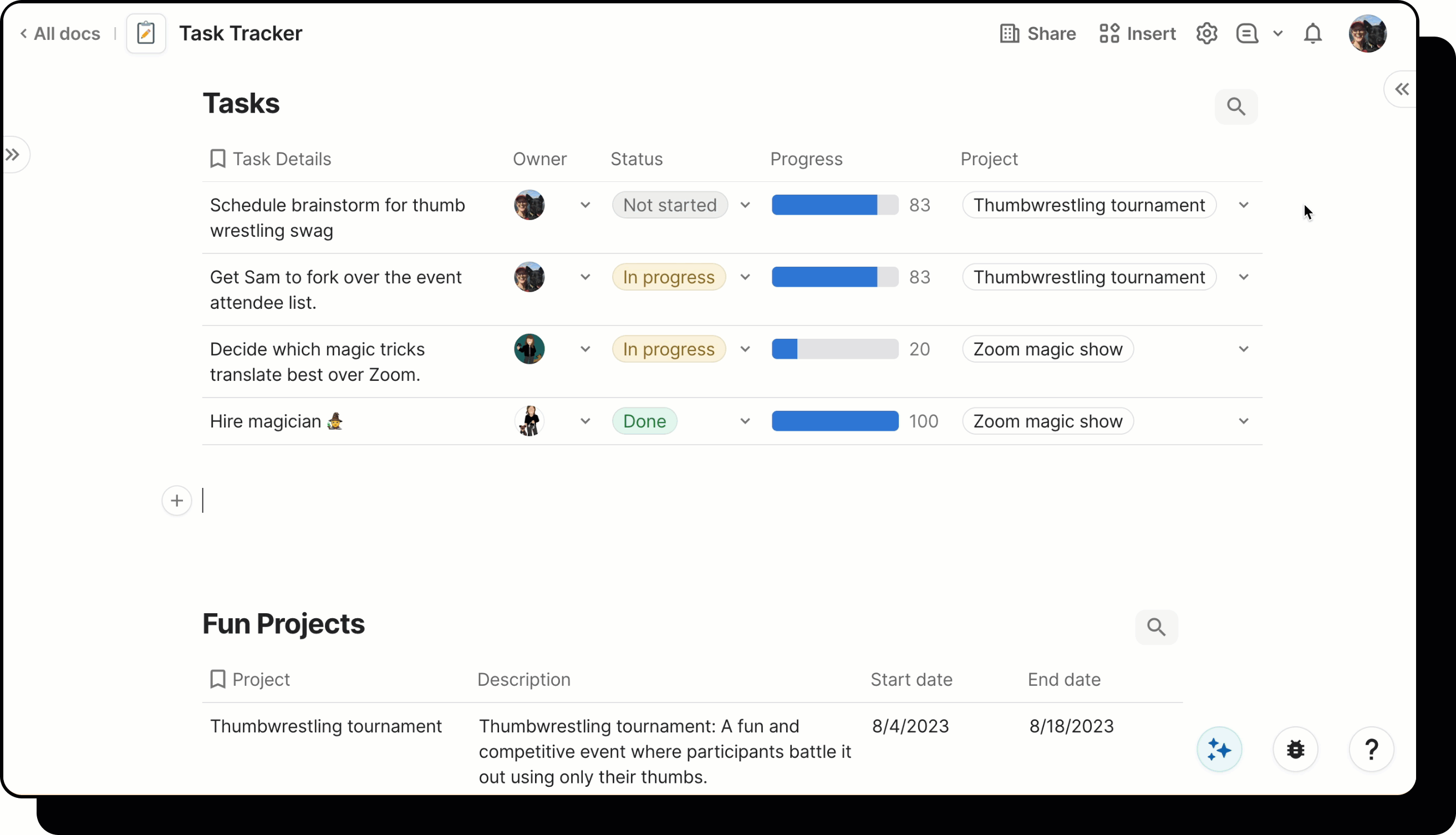Open status dropdown for Decide magic tricks row
The width and height of the screenshot is (1456, 835).
click(745, 349)
